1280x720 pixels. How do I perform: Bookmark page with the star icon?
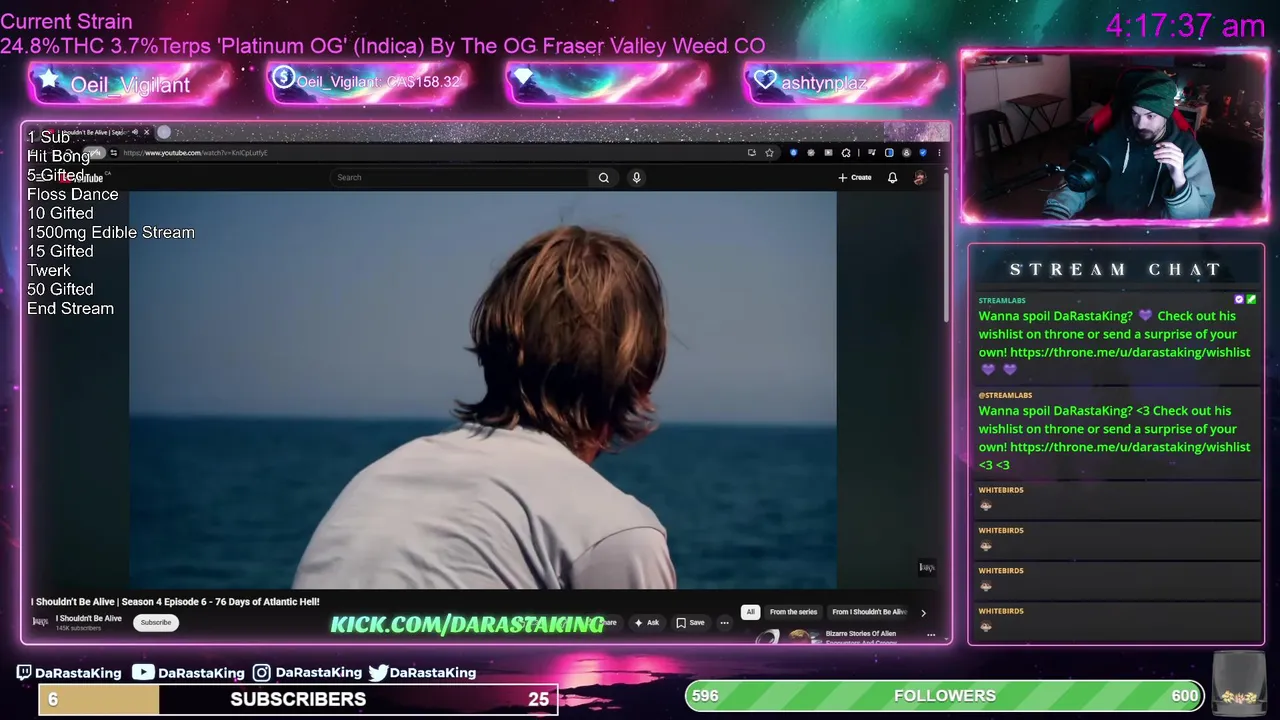click(x=769, y=153)
